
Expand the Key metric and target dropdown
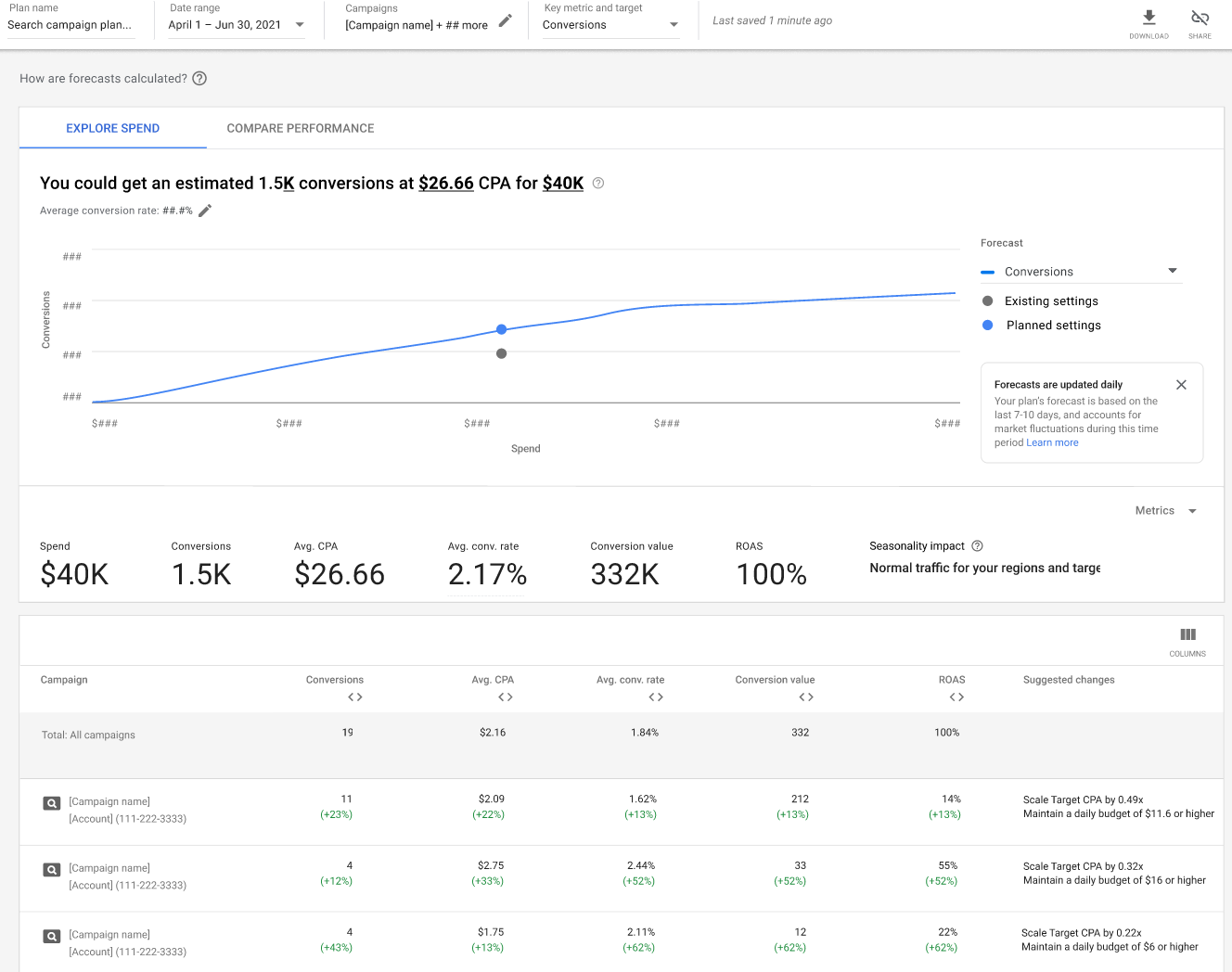tap(674, 25)
